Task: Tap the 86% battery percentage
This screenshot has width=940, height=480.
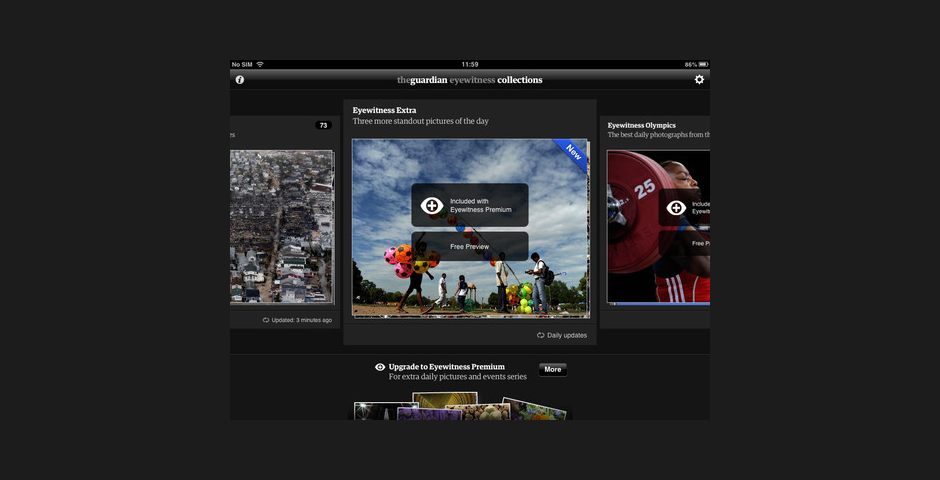Action: click(691, 64)
